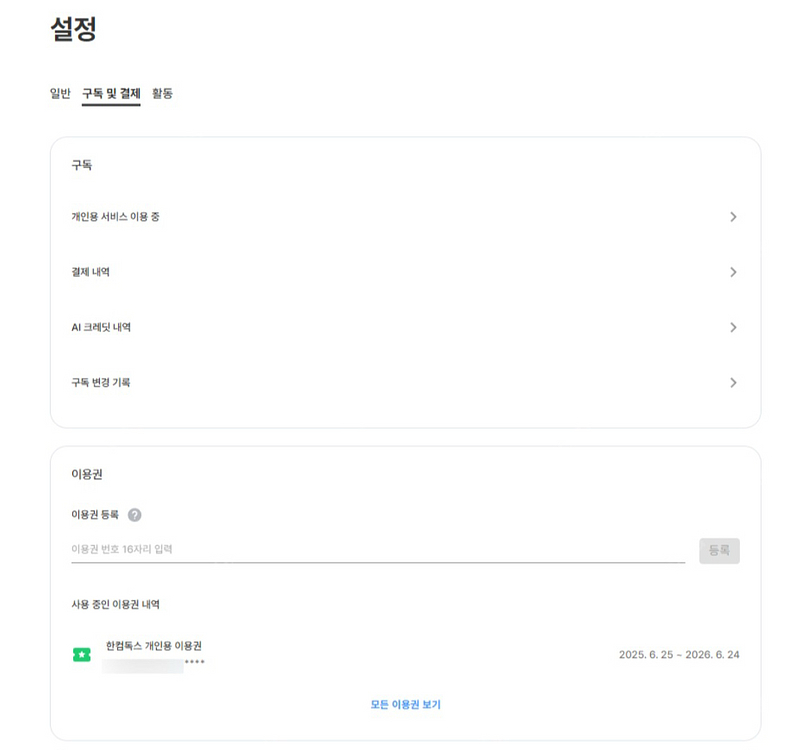
Task: Click the 설정 page heading
Action: 74,30
